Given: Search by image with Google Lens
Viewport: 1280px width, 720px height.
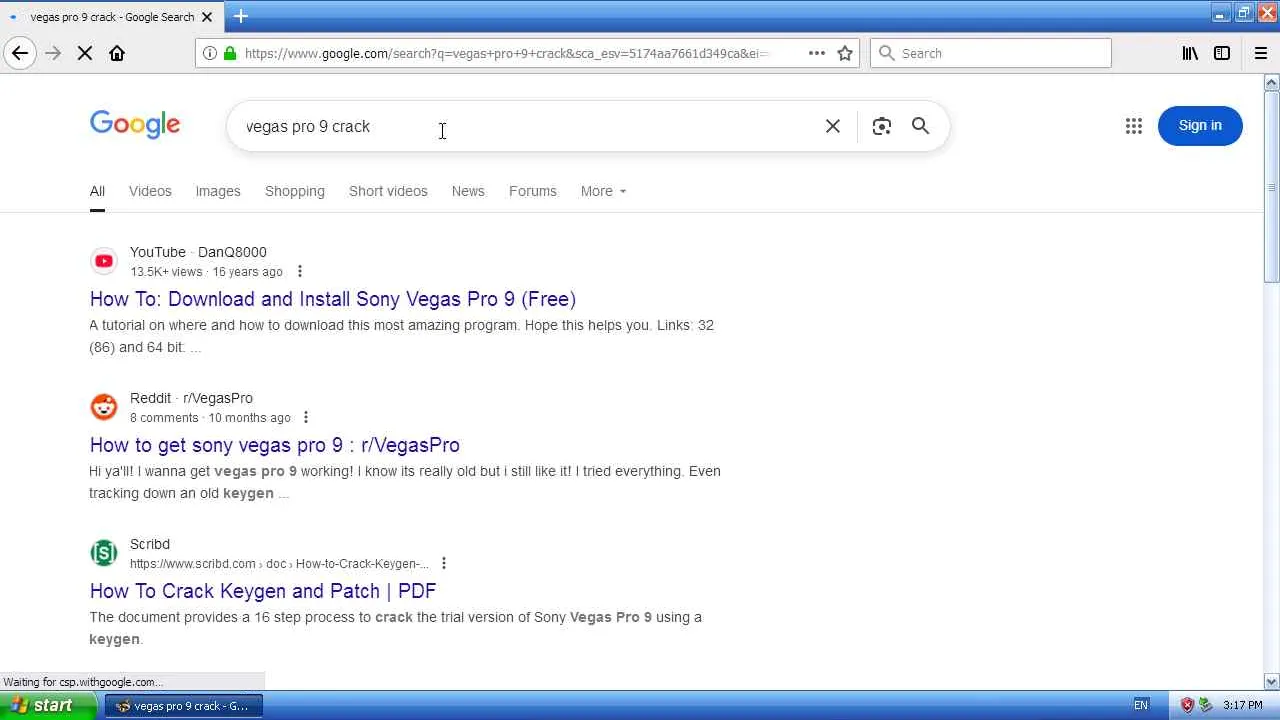Looking at the screenshot, I should coord(881,126).
